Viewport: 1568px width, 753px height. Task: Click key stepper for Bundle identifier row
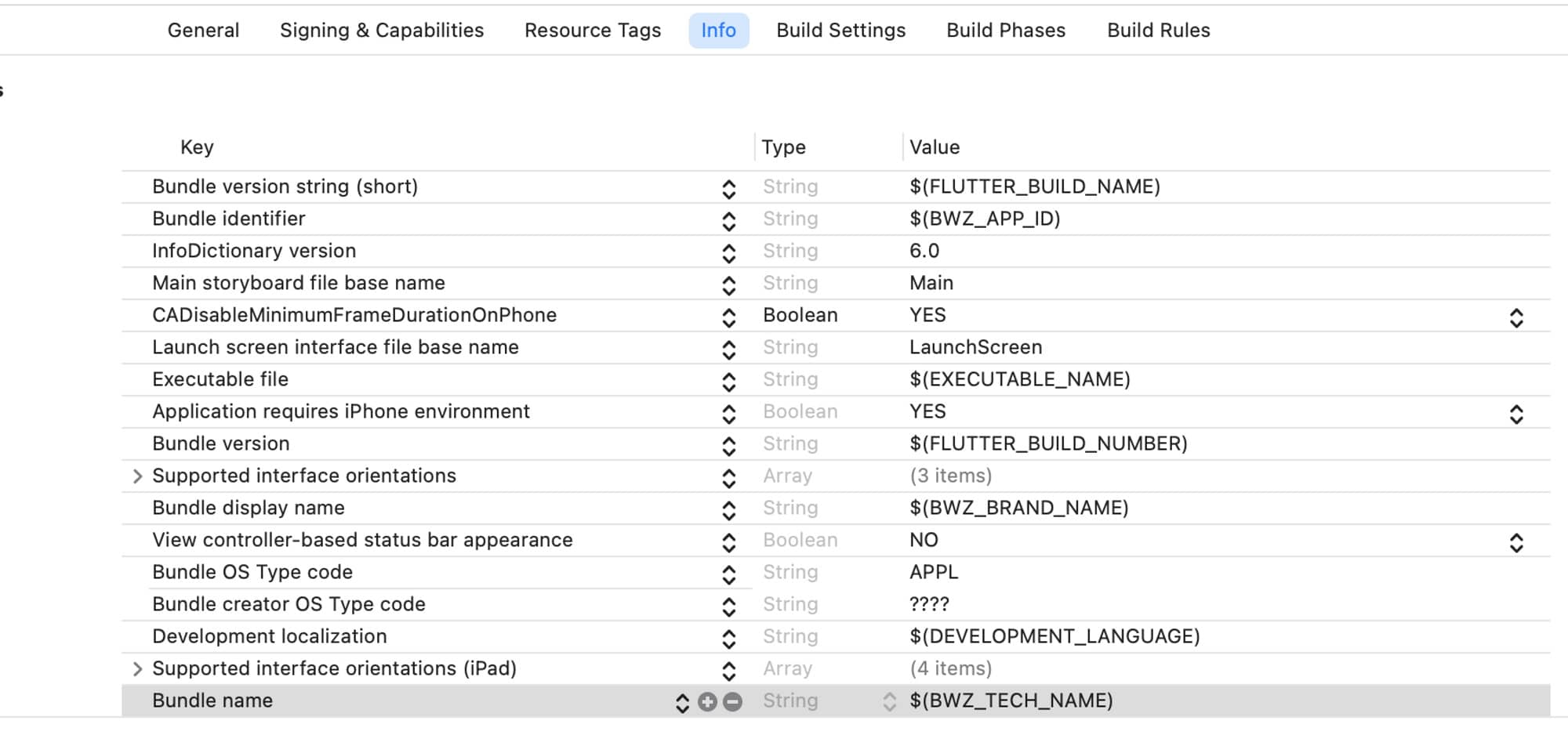pos(728,222)
